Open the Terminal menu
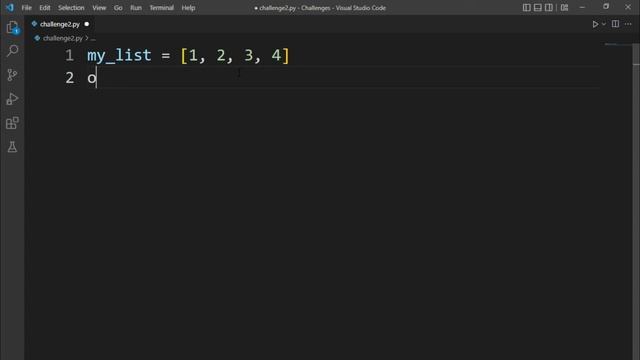Image resolution: width=640 pixels, height=360 pixels. (162, 8)
